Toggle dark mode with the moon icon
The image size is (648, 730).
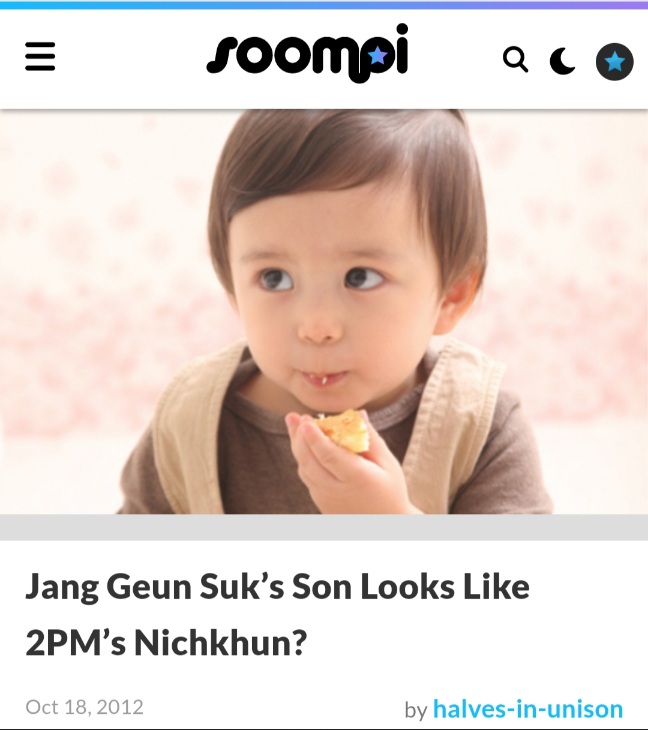point(562,61)
